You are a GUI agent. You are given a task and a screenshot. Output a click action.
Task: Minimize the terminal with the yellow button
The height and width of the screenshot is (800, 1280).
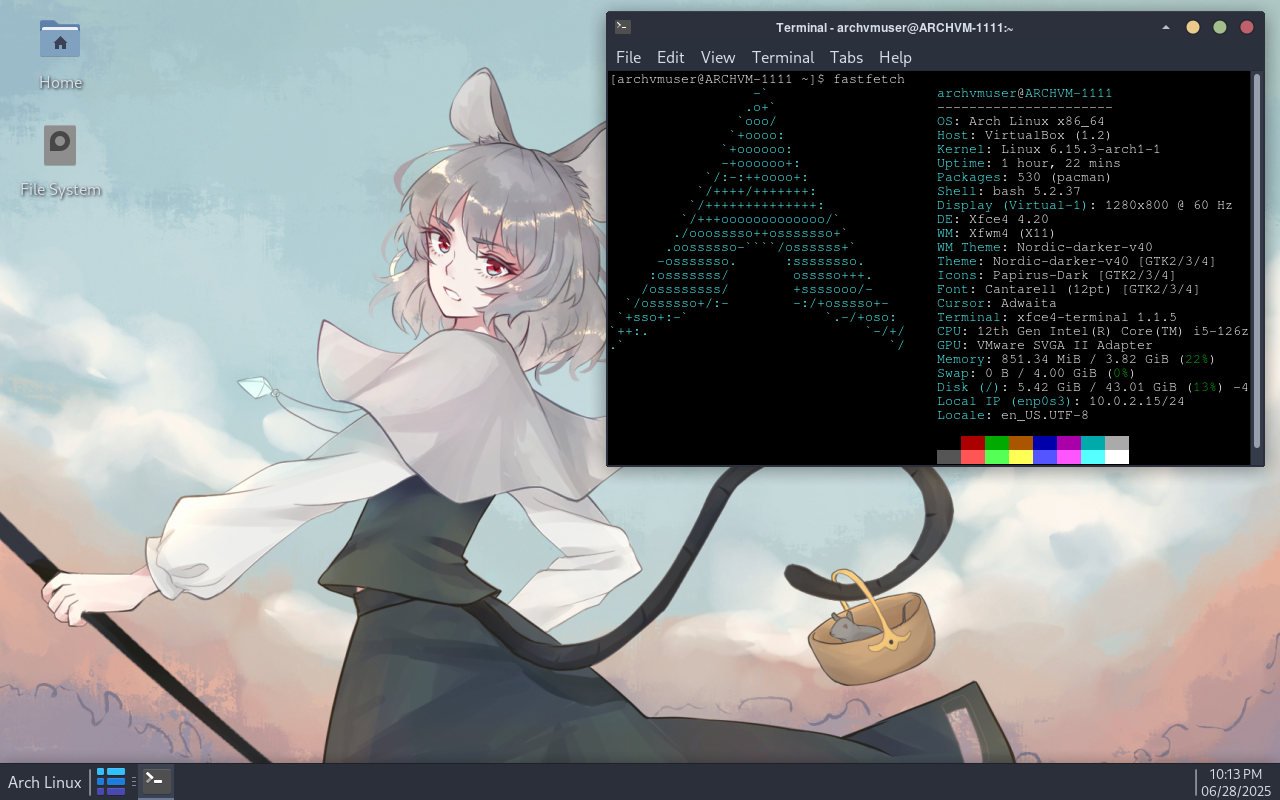(x=1193, y=27)
